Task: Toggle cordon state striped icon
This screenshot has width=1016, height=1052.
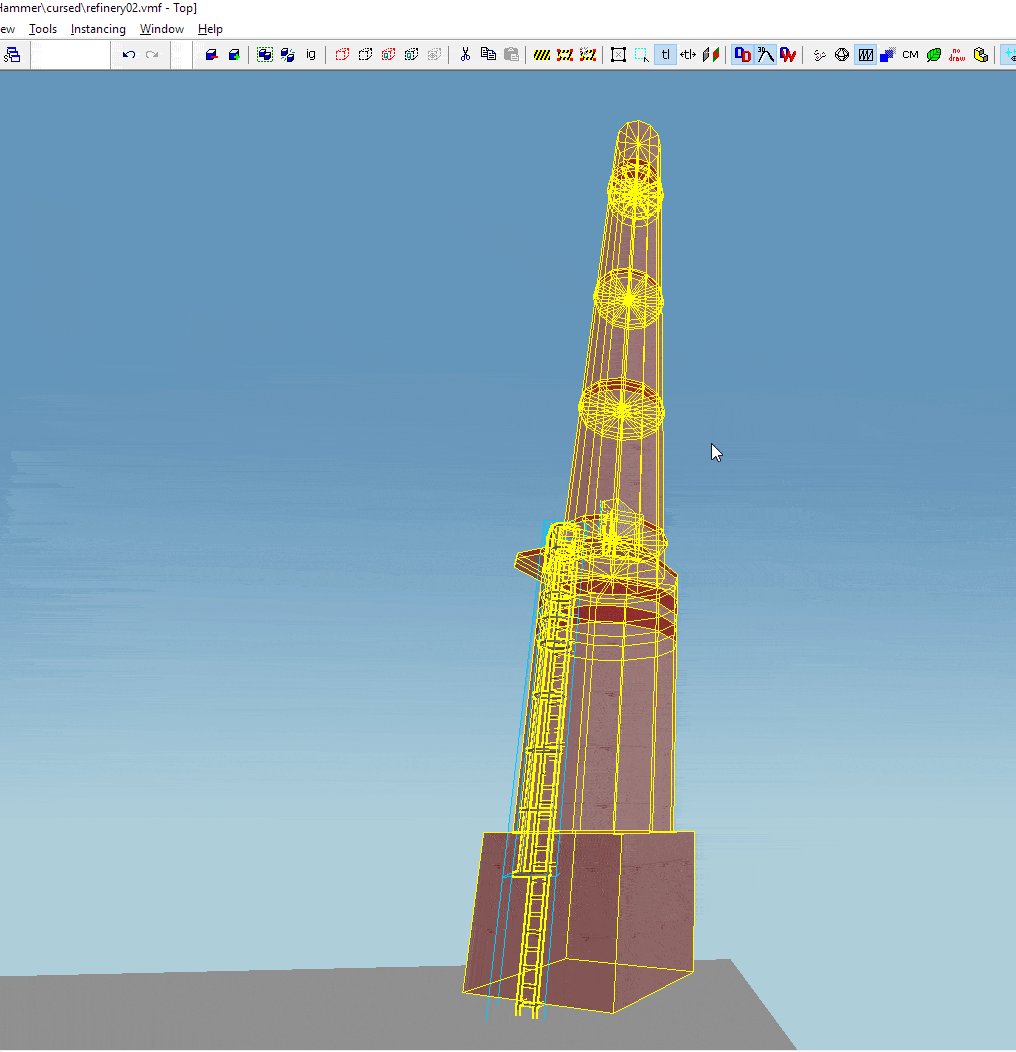Action: click(x=542, y=54)
